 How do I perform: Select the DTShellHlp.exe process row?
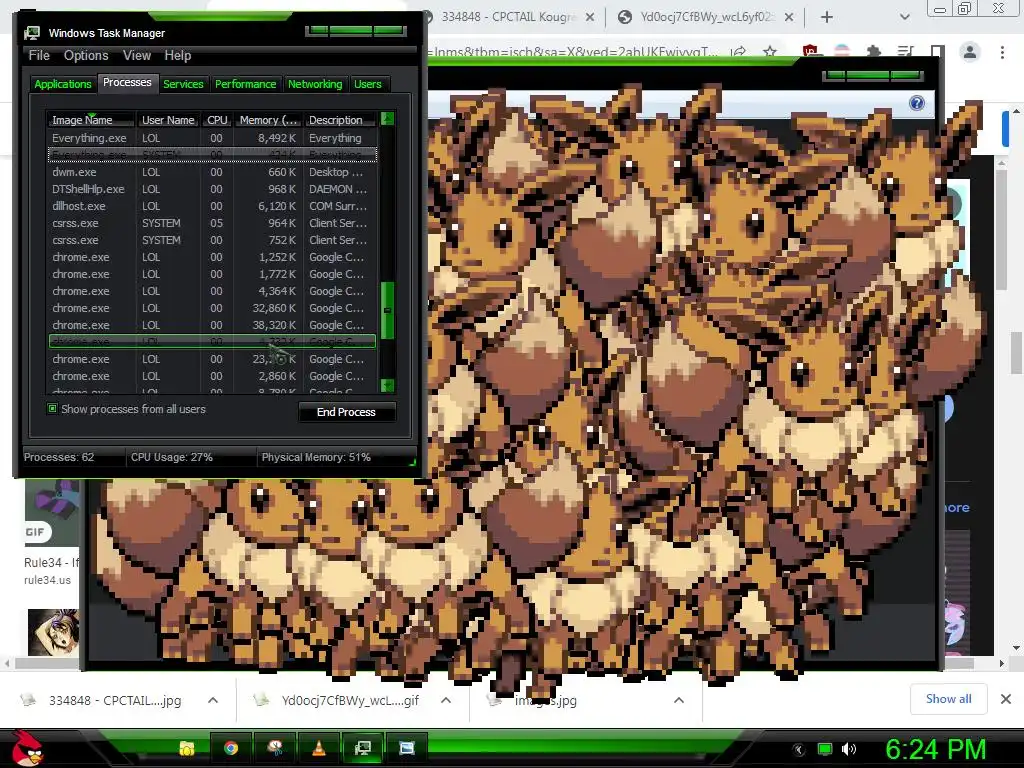212,189
